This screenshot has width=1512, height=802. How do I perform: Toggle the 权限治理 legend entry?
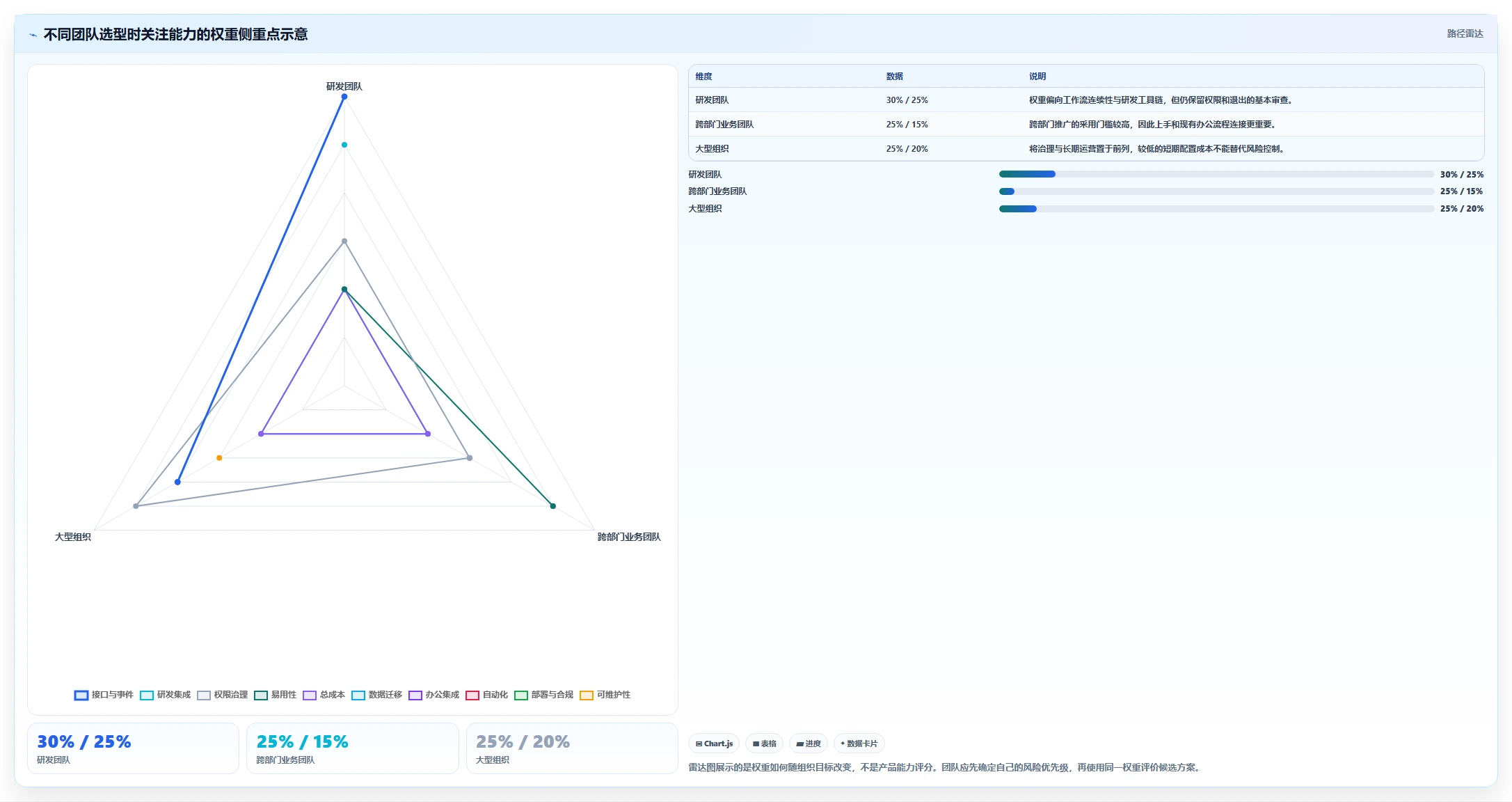click(x=222, y=695)
